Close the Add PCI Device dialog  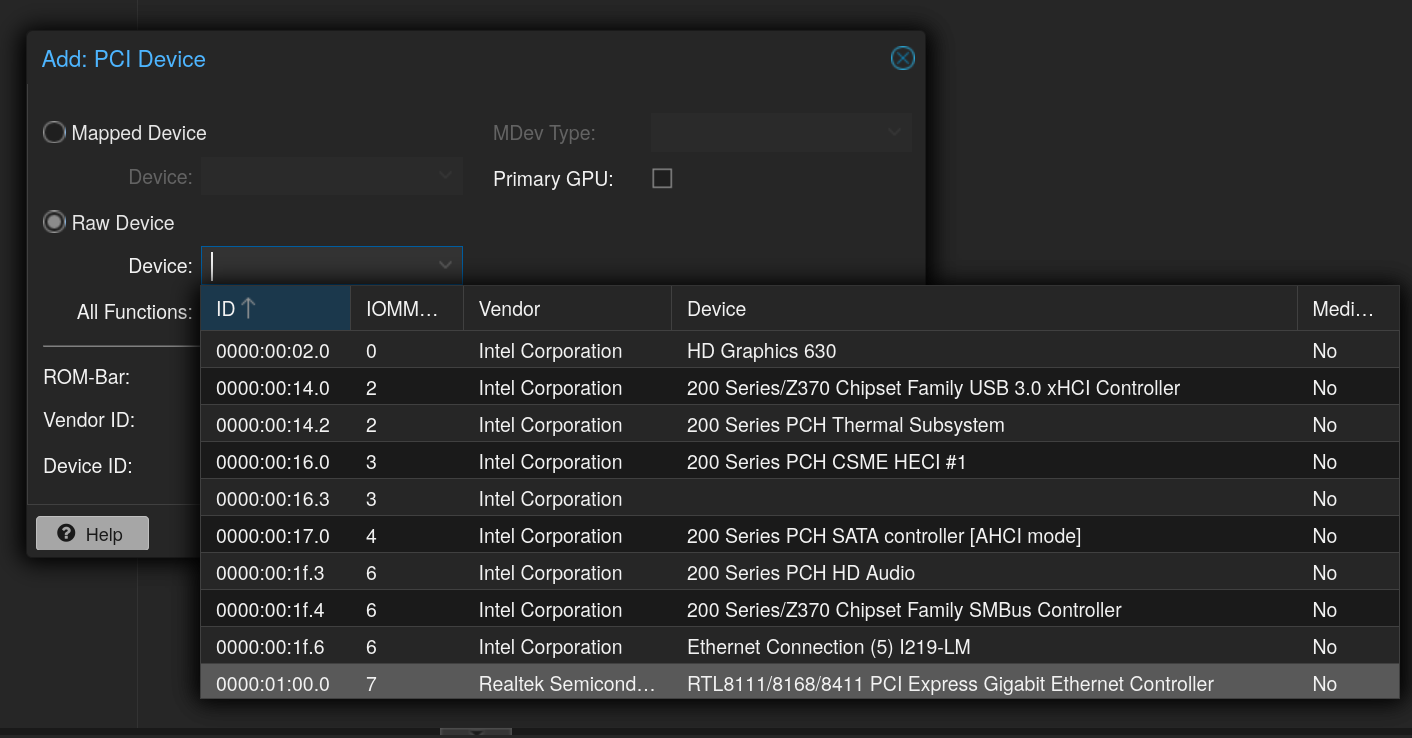(x=902, y=59)
